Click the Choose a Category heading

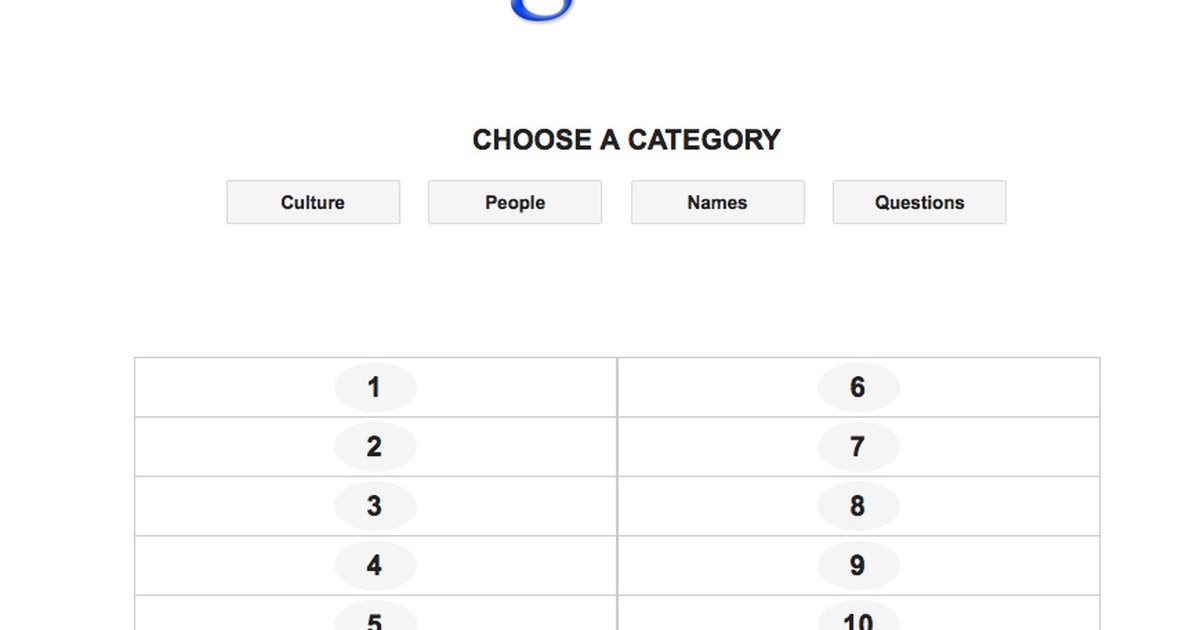tap(626, 140)
